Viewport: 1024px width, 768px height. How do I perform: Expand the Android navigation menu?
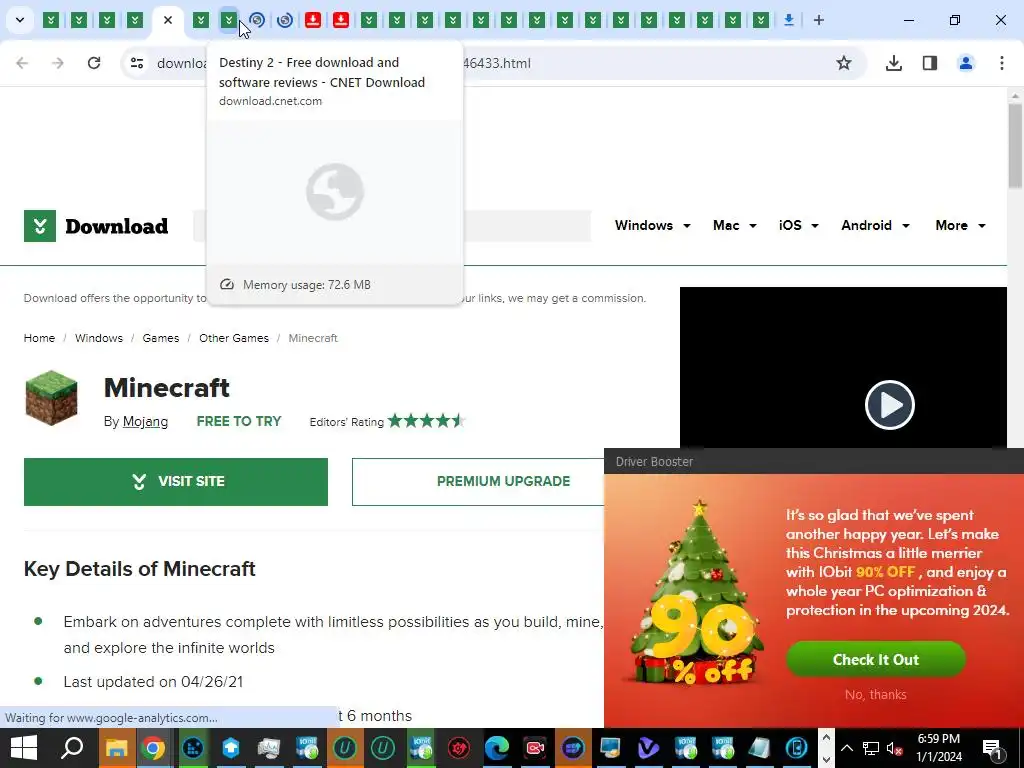pyautogui.click(x=875, y=225)
